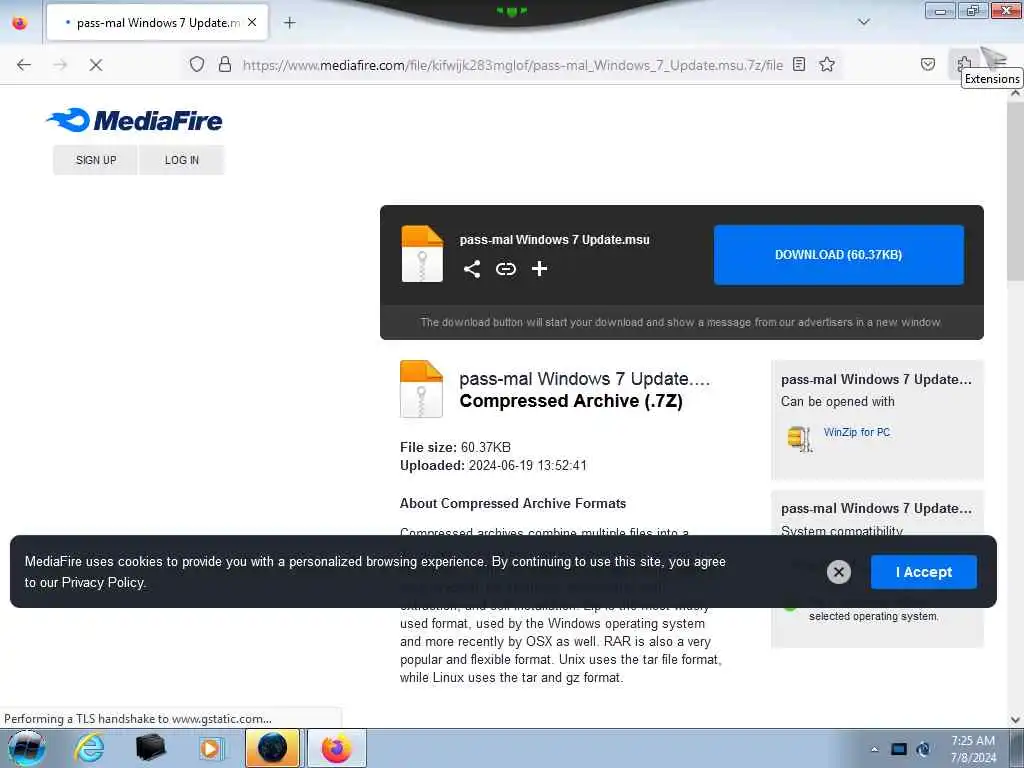The image size is (1024, 768).
Task: Click the DOWNLOAD (60.37KB) button
Action: pos(839,255)
